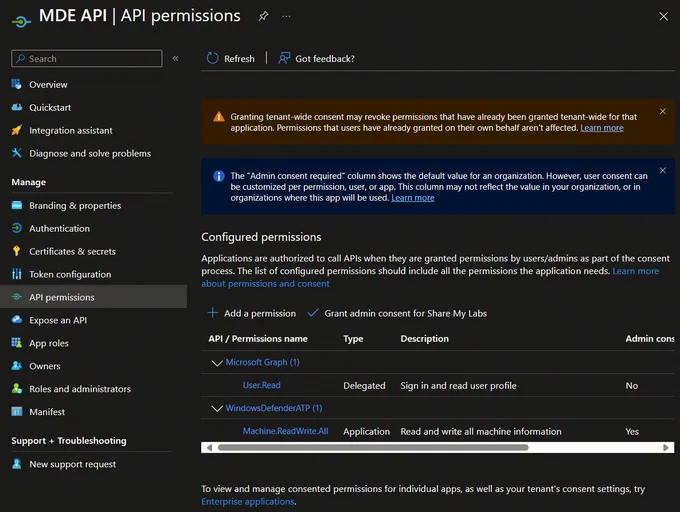This screenshot has width=680, height=512.
Task: Dismiss the blue Admin consent info banner
Action: (x=663, y=170)
